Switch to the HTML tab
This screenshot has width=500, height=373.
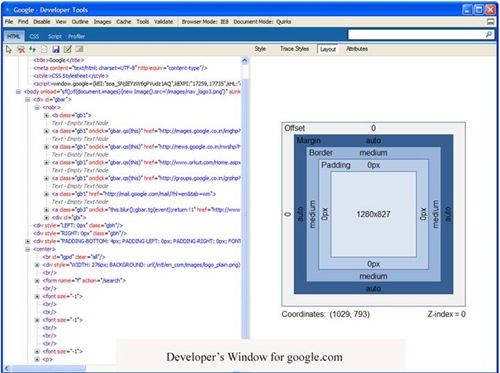14,36
